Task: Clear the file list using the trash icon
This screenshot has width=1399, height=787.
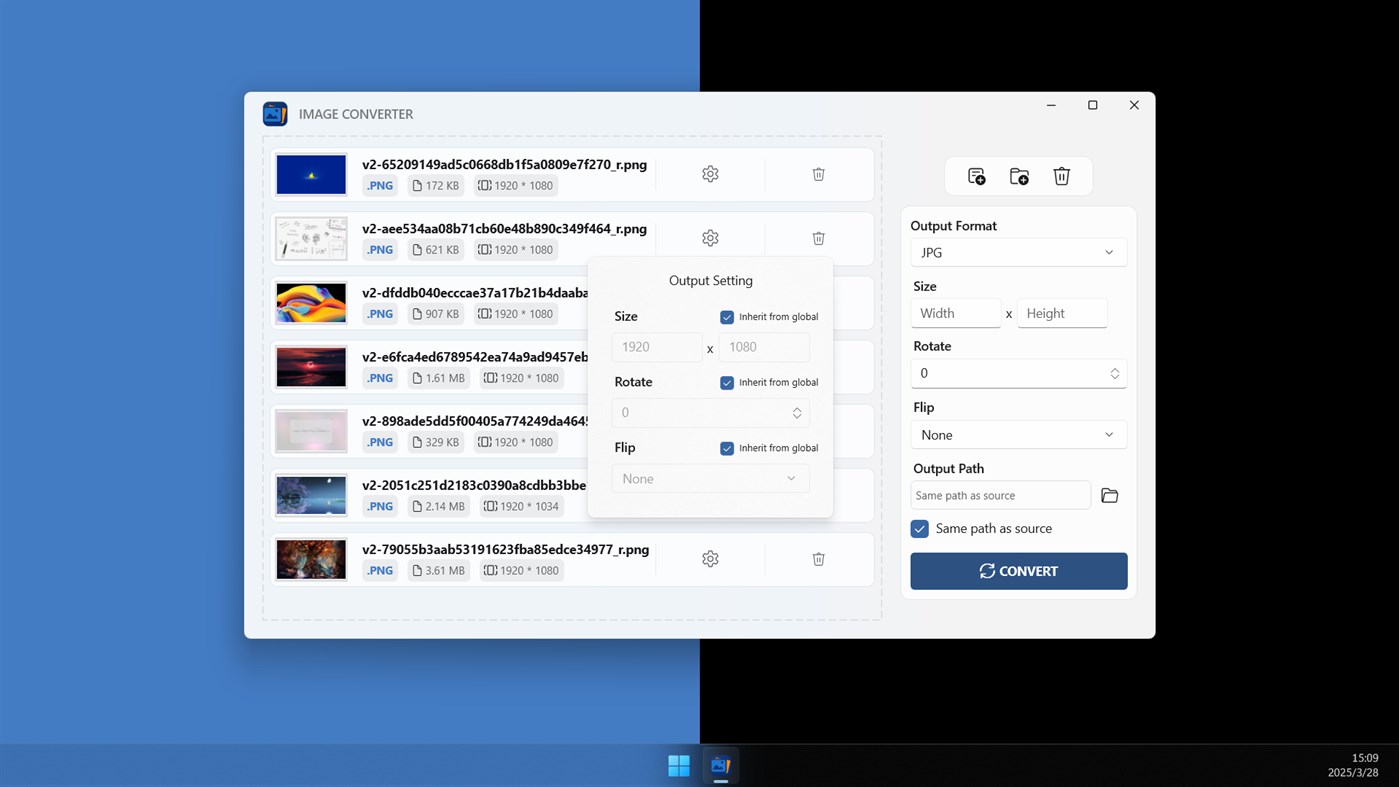Action: pos(1061,175)
